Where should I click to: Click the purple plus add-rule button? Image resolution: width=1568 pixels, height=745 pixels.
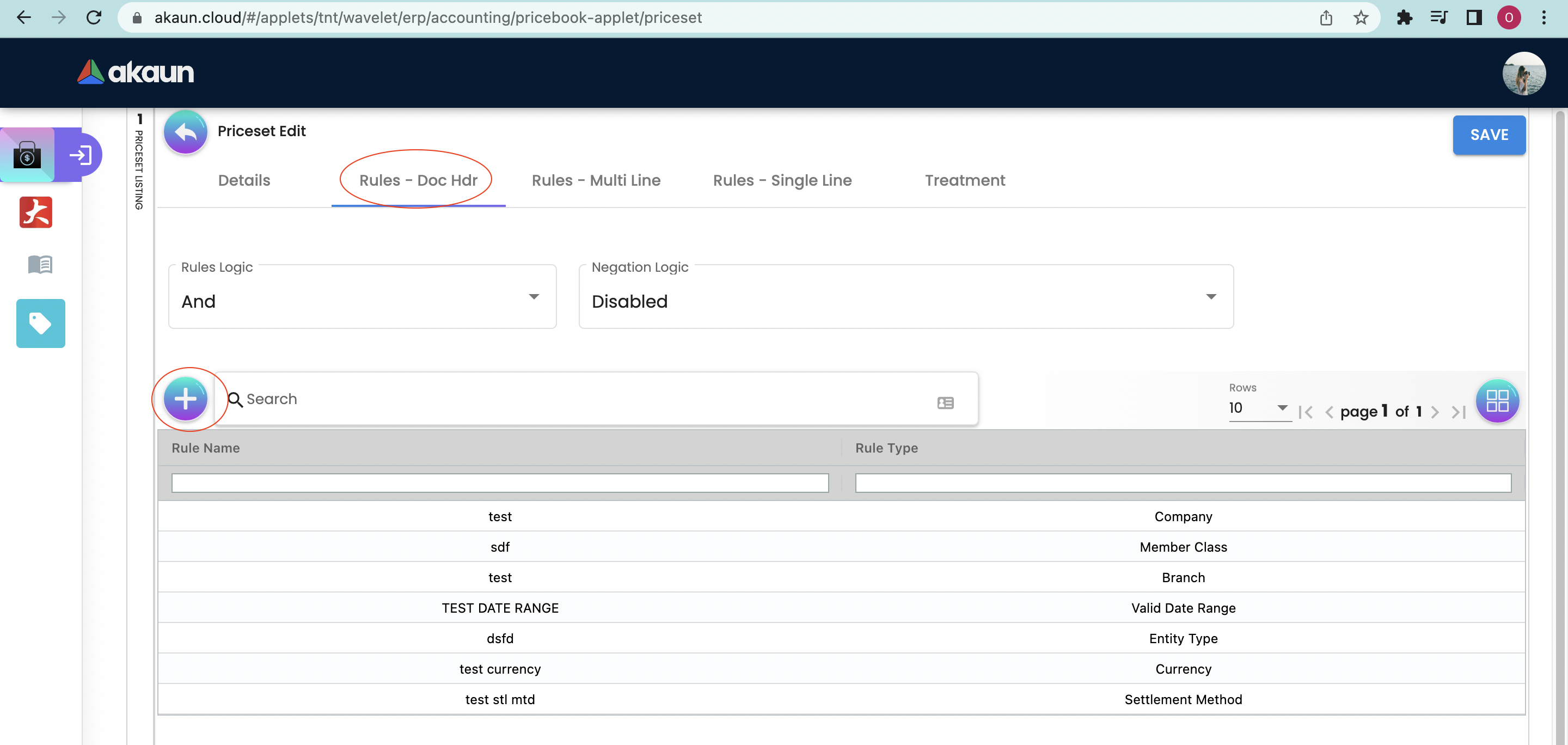click(186, 399)
